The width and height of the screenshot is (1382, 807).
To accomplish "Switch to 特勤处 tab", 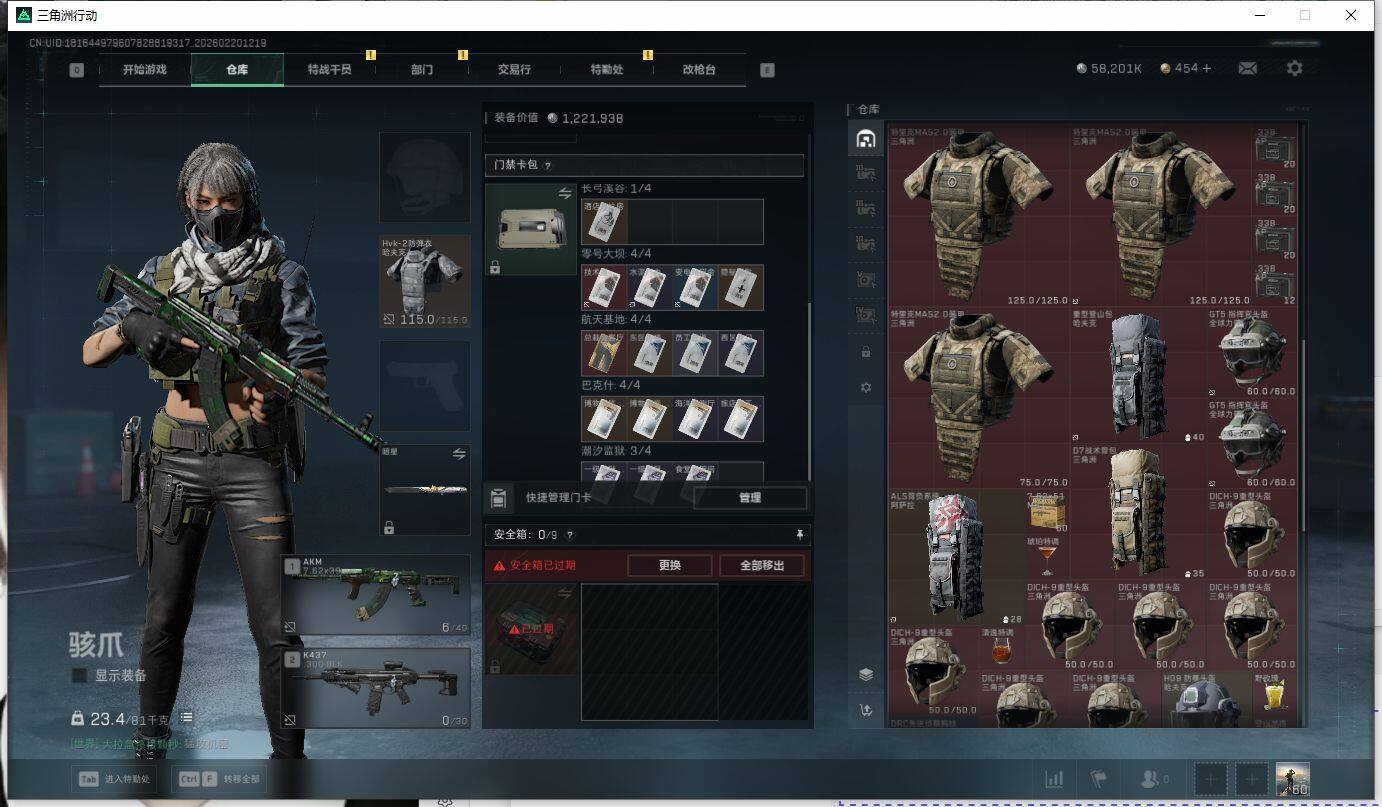I will tap(607, 70).
